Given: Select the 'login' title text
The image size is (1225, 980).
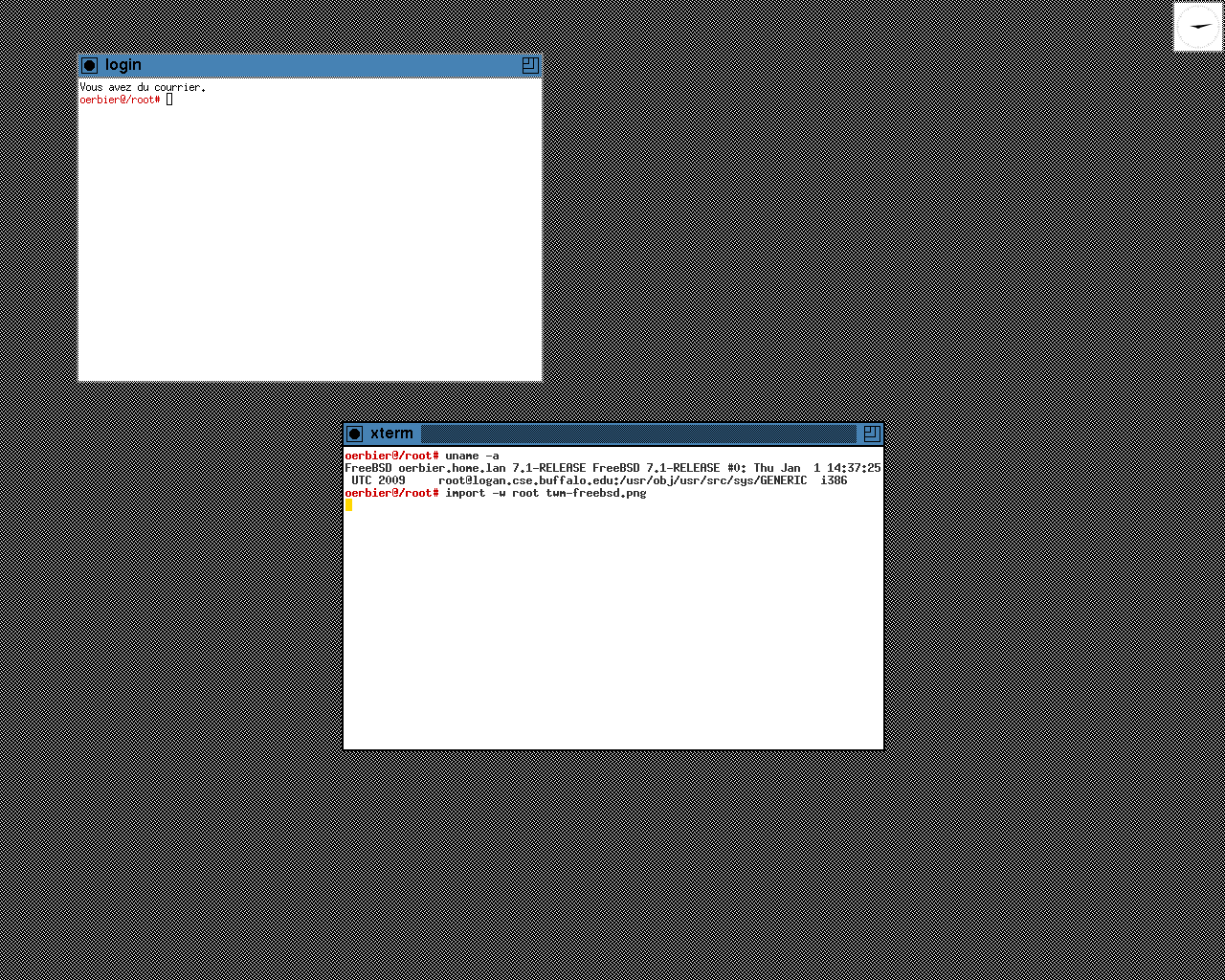Looking at the screenshot, I should click(123, 65).
